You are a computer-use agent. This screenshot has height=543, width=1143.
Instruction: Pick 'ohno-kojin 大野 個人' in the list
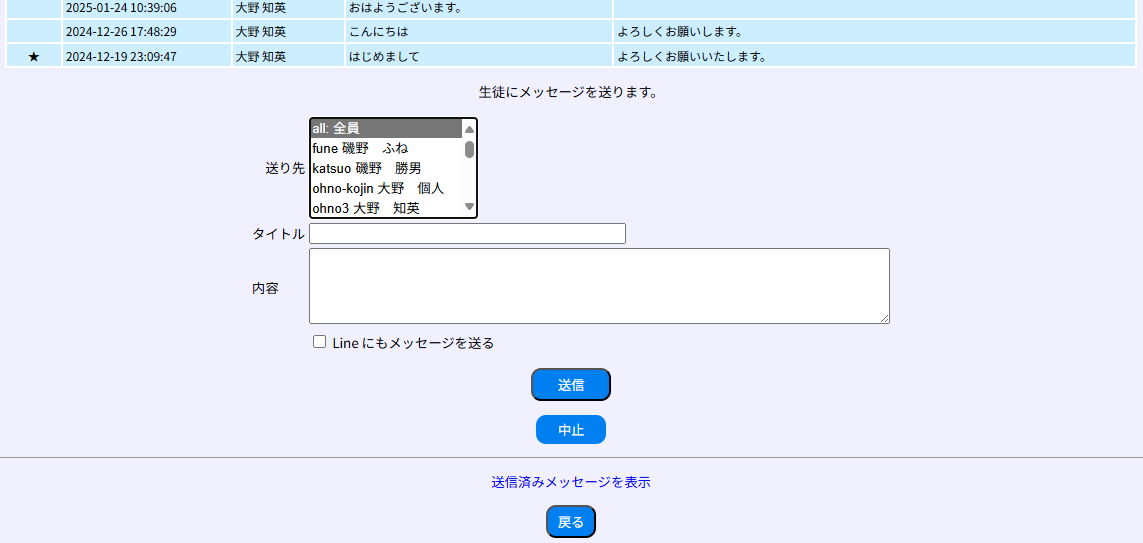[x=385, y=188]
